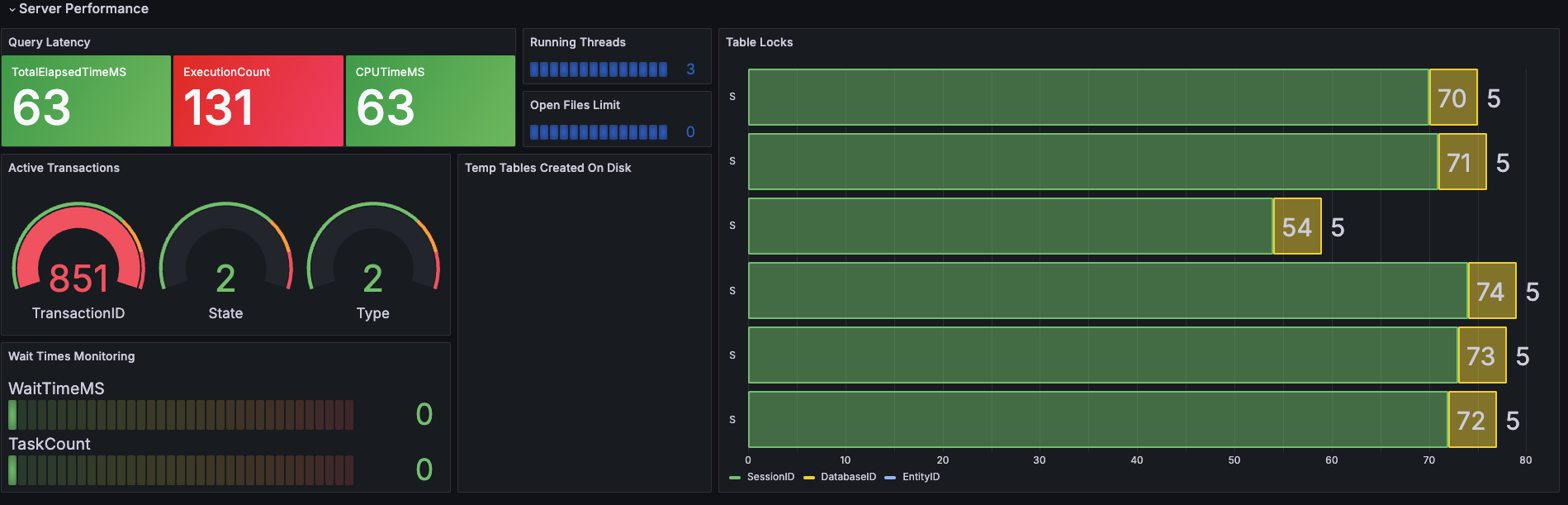Click the red ExecutionCount stat tile
The image size is (1568, 505).
point(258,101)
